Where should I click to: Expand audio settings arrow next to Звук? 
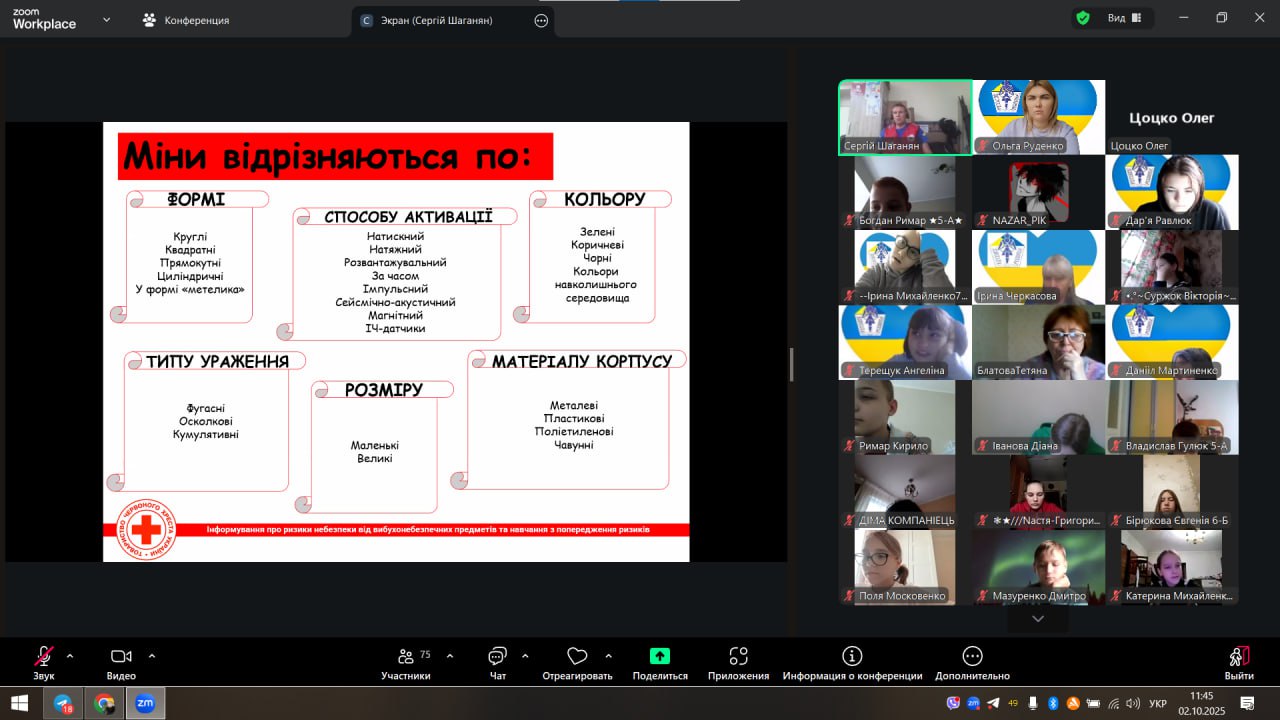coord(70,656)
